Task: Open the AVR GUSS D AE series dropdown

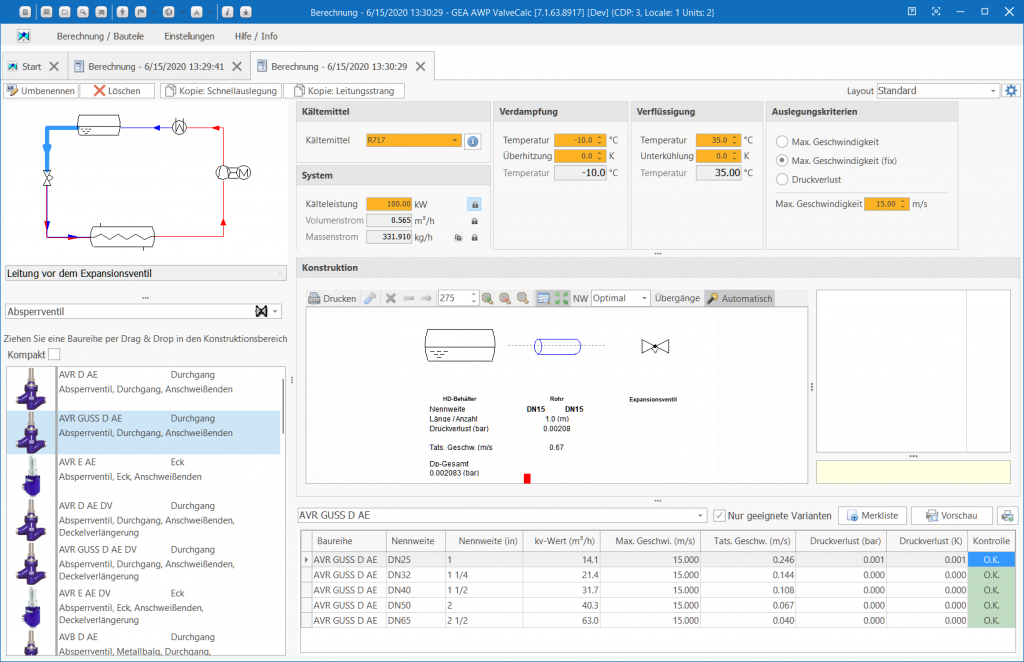Action: point(700,516)
